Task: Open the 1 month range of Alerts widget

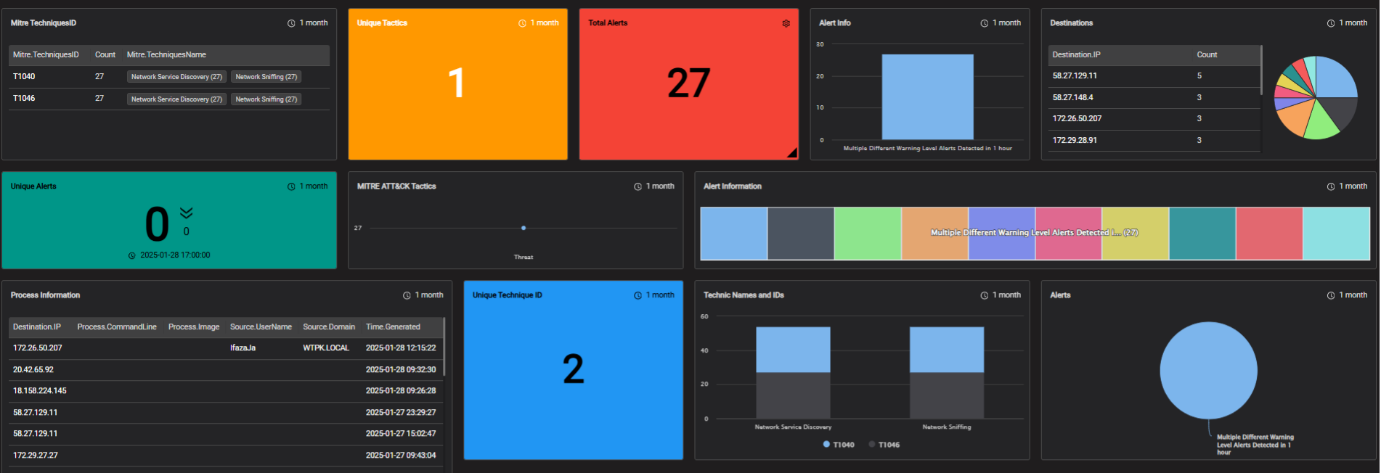Action: tap(1351, 295)
